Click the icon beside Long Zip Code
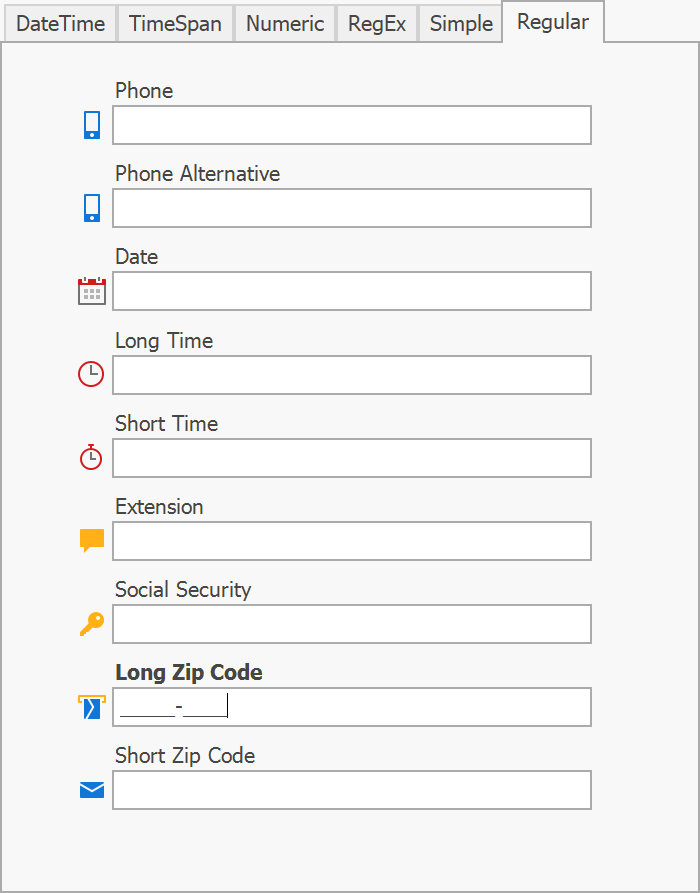The height and width of the screenshot is (893, 700). pyautogui.click(x=91, y=707)
